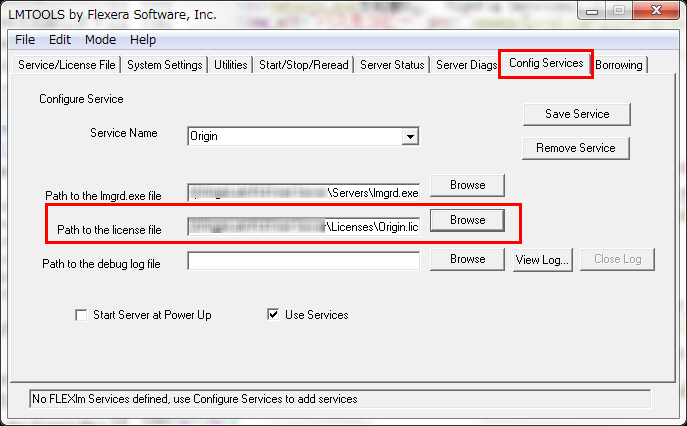
Task: Click the View Log button
Action: pos(543,260)
